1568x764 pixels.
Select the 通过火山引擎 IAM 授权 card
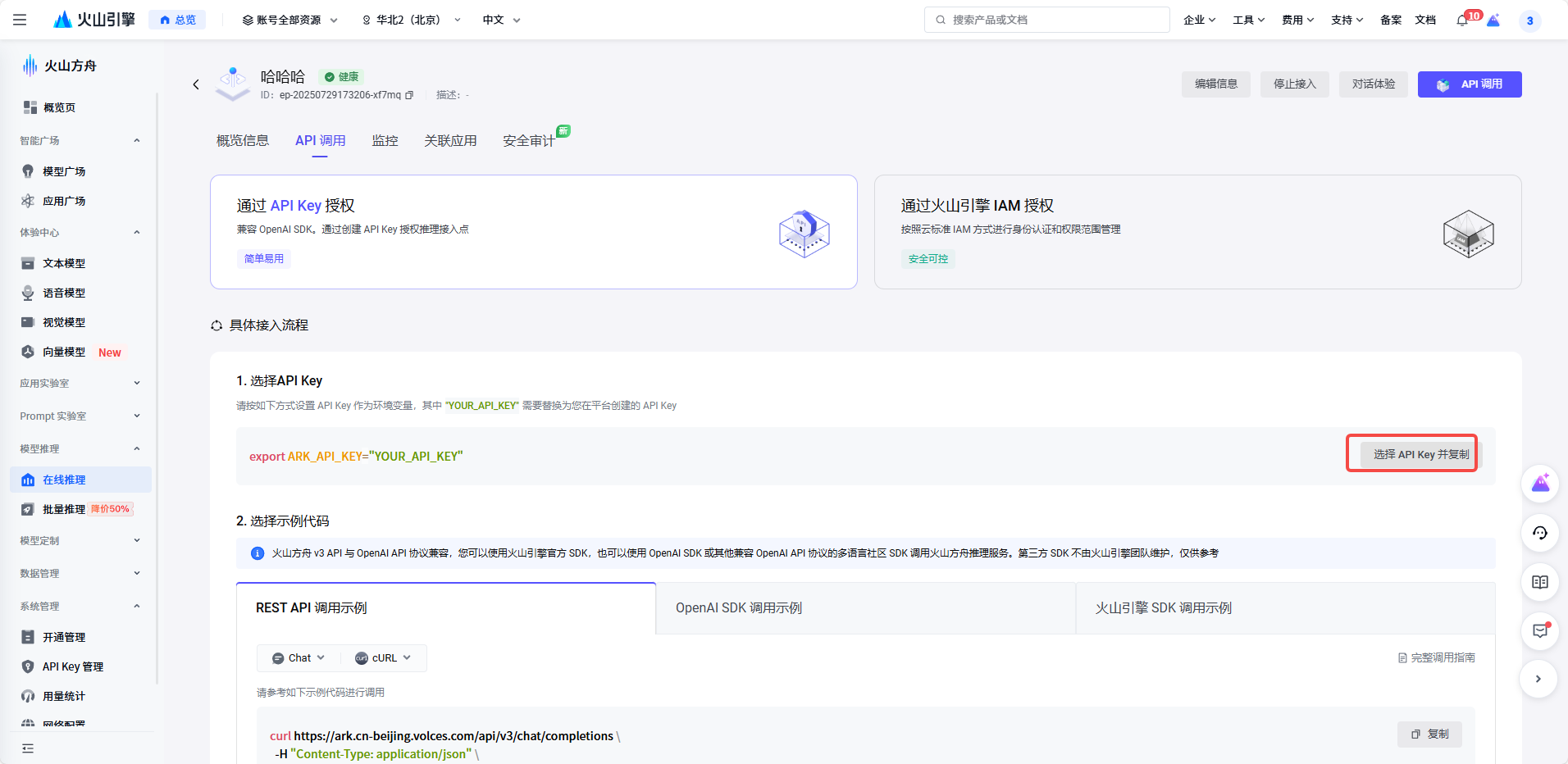1198,232
